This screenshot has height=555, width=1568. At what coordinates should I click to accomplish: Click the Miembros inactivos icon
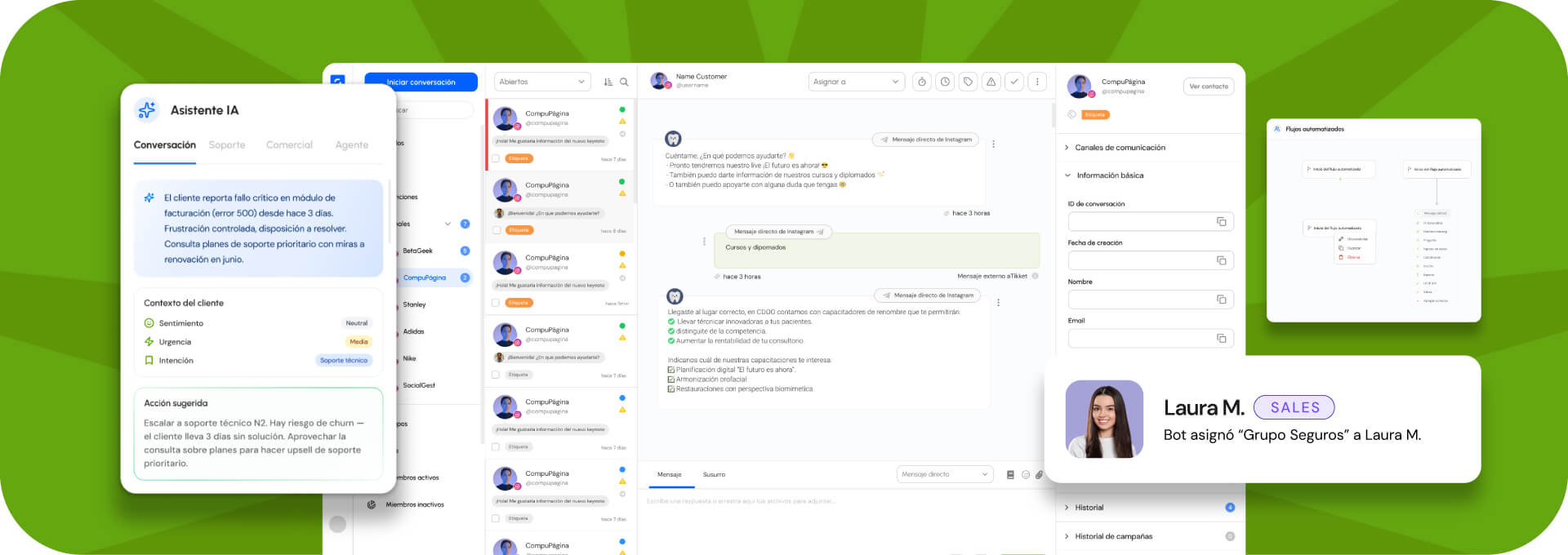(372, 504)
